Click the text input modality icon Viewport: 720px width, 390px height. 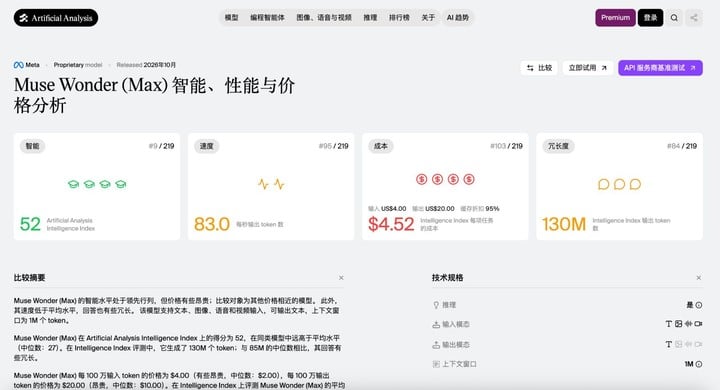pyautogui.click(x=669, y=324)
